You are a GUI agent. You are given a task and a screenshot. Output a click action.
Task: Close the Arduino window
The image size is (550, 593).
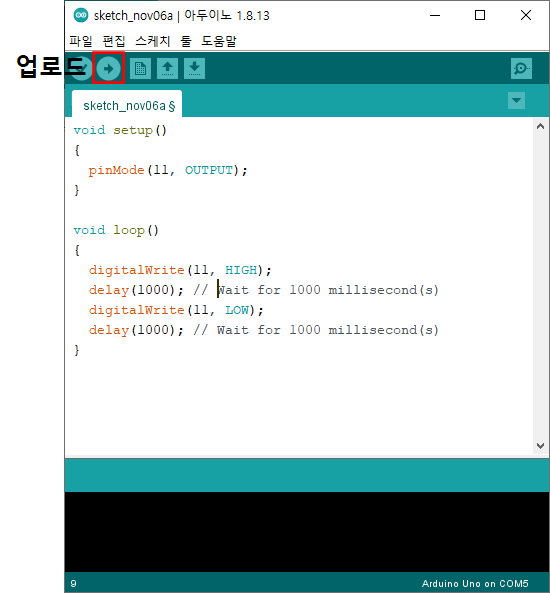pos(526,16)
